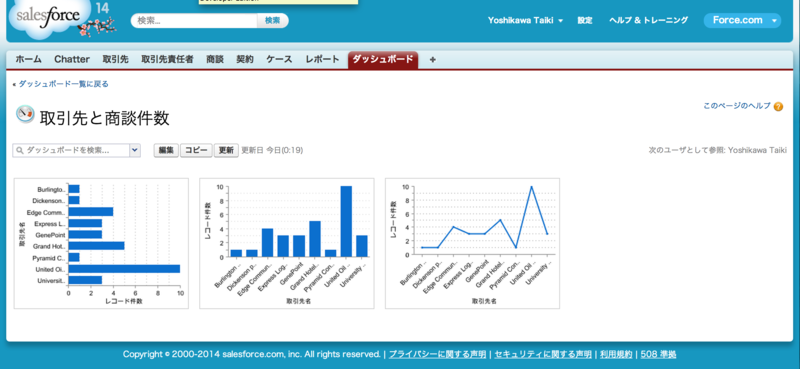Open the Yoshikawa Taiki user menu
The image size is (800, 369).
click(x=525, y=20)
